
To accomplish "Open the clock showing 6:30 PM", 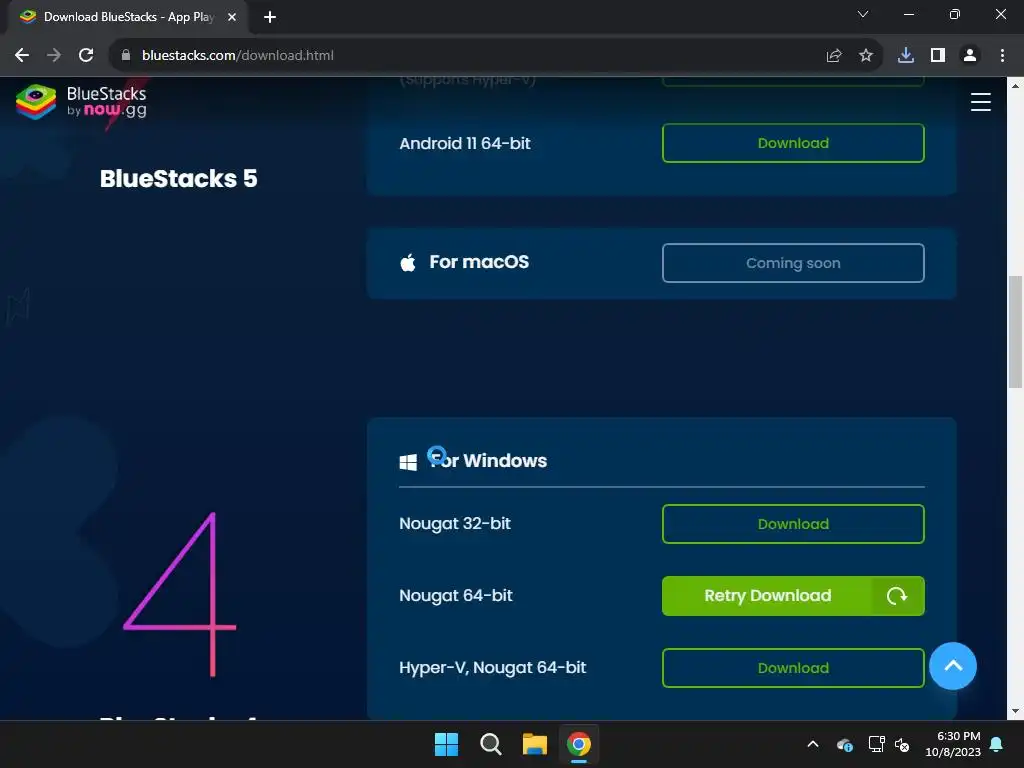I will coord(953,744).
